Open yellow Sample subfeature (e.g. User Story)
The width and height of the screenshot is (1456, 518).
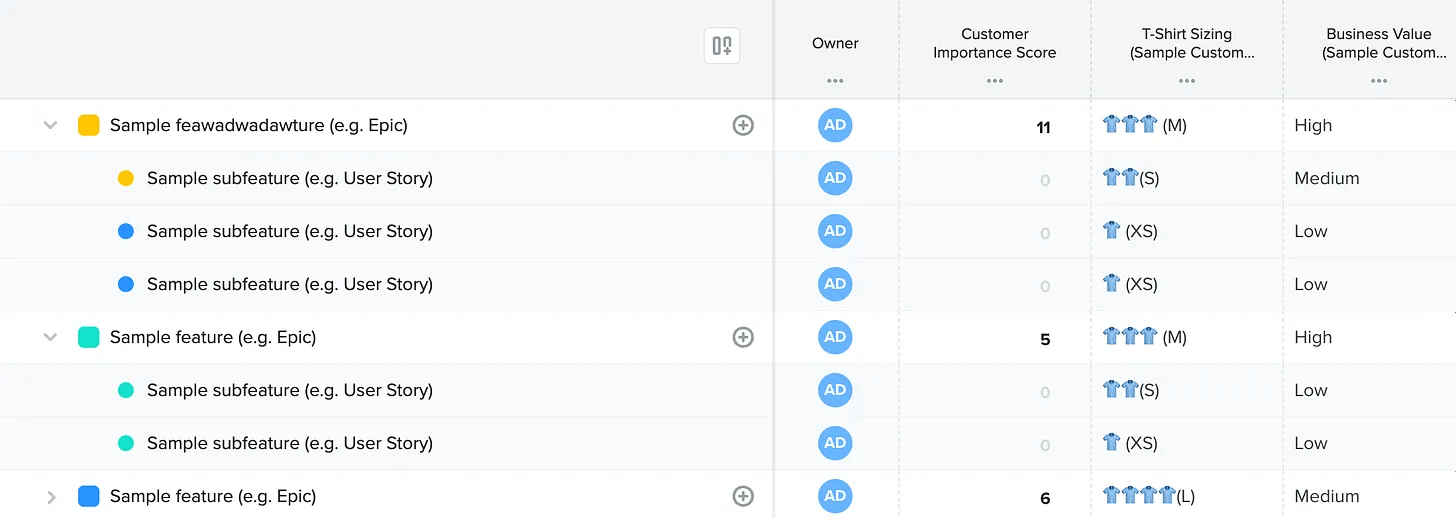click(290, 178)
